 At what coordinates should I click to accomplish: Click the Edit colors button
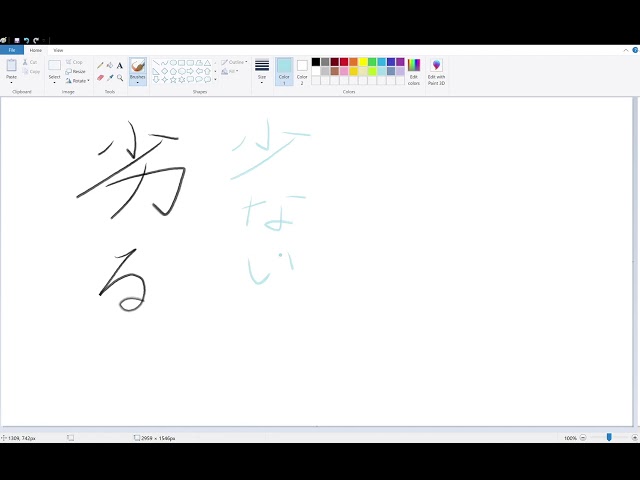[x=413, y=71]
